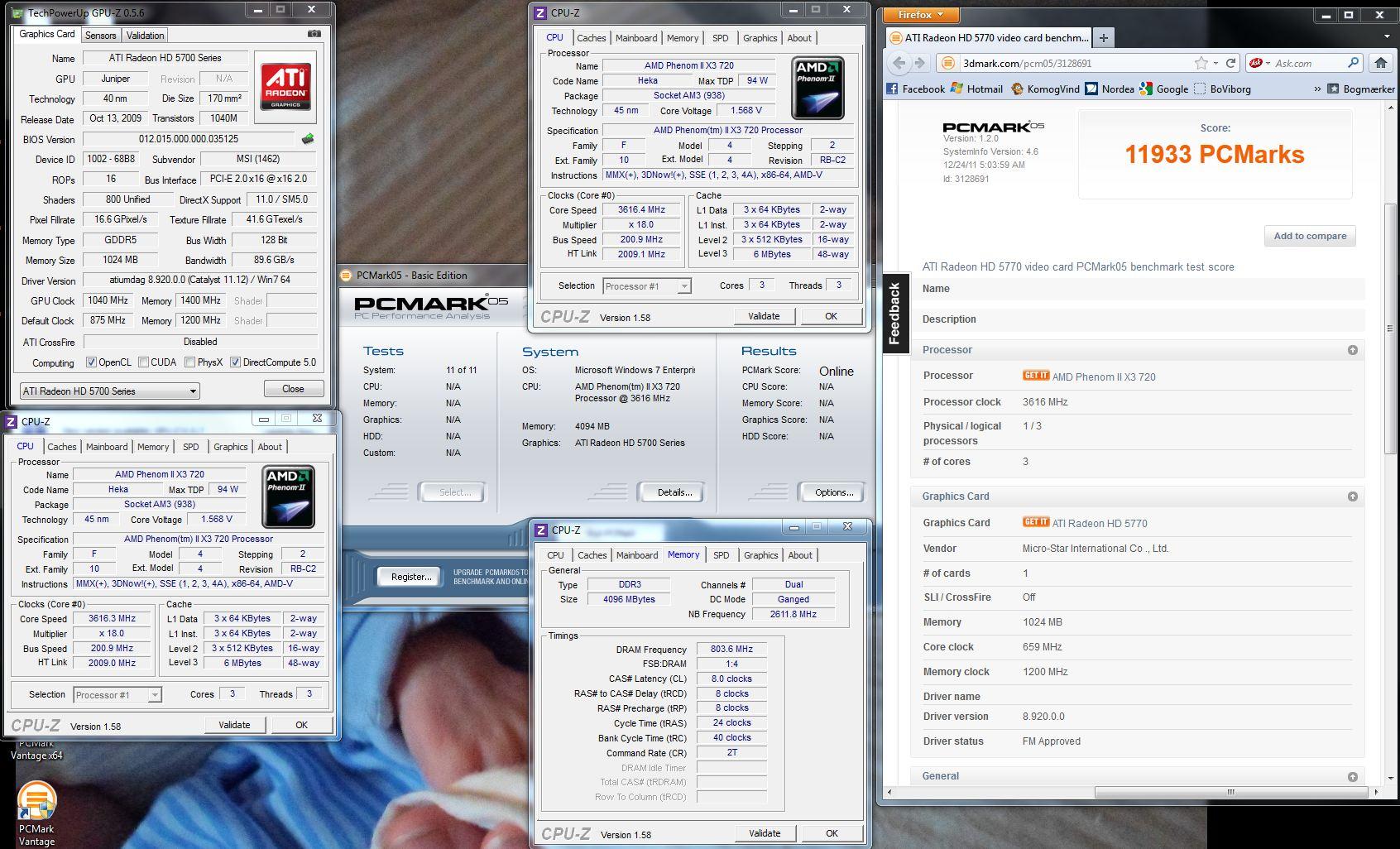Click Register... button in PCMark05
This screenshot has height=849, width=1400.
pos(410,577)
